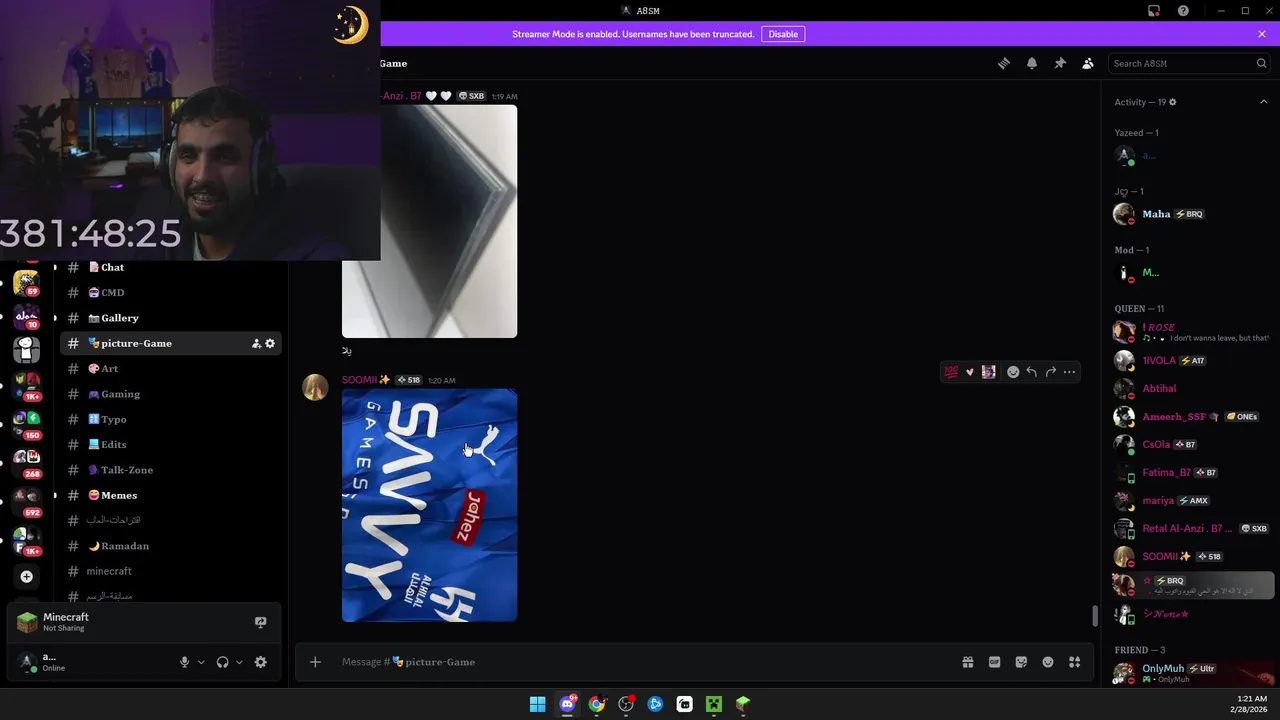Open More options for the message
Screen dimensions: 1280x720
[x=1069, y=372]
